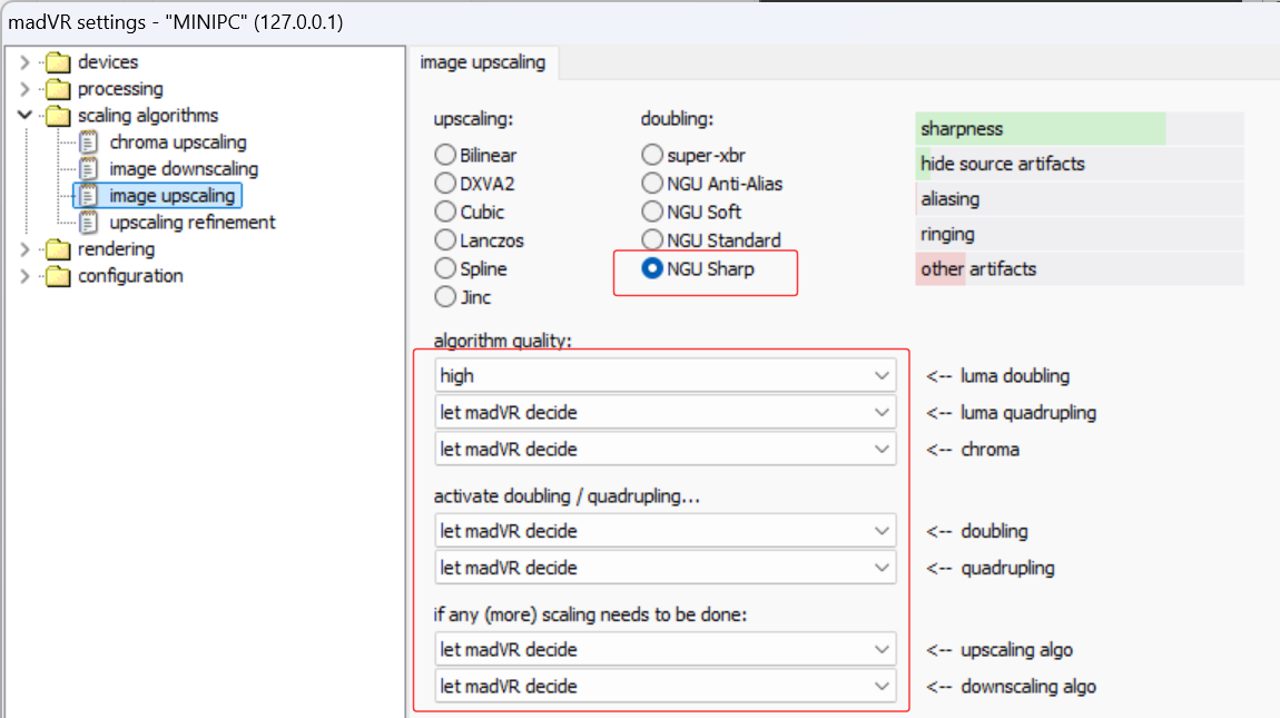
Task: Click the '<-- chroma' label
Action: pos(972,449)
